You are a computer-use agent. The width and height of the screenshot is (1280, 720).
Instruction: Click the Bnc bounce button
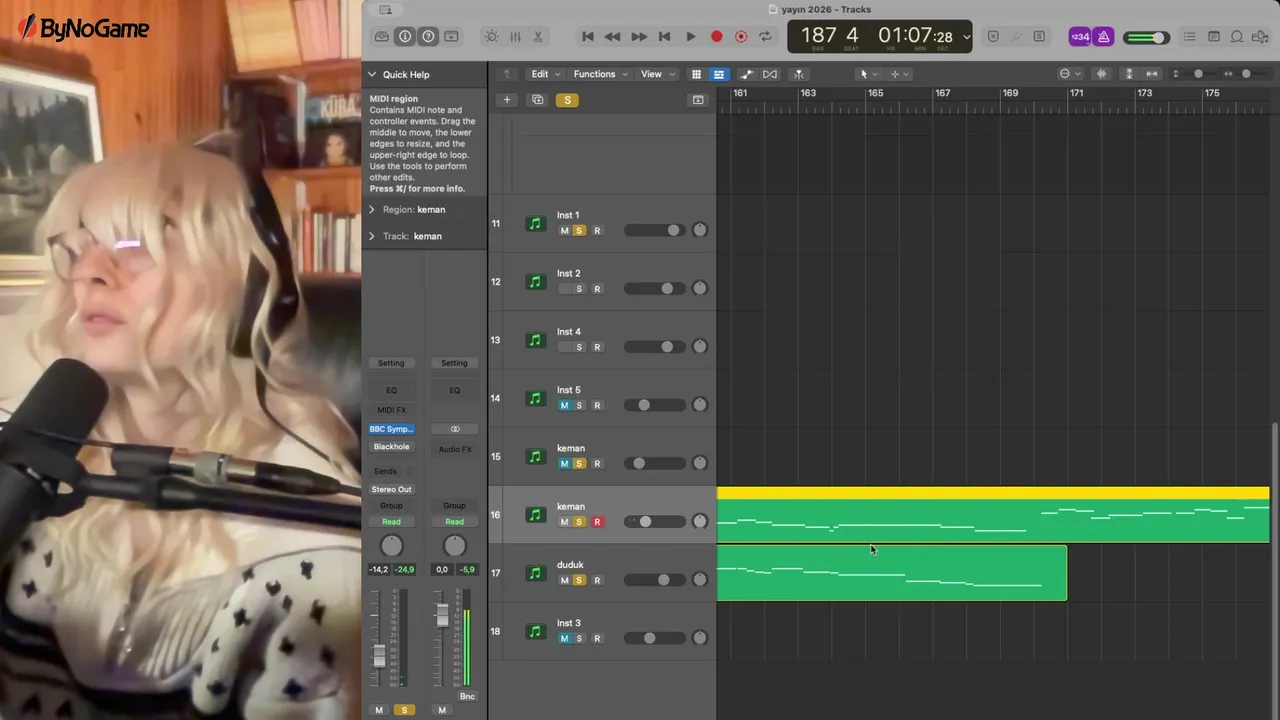coord(467,696)
